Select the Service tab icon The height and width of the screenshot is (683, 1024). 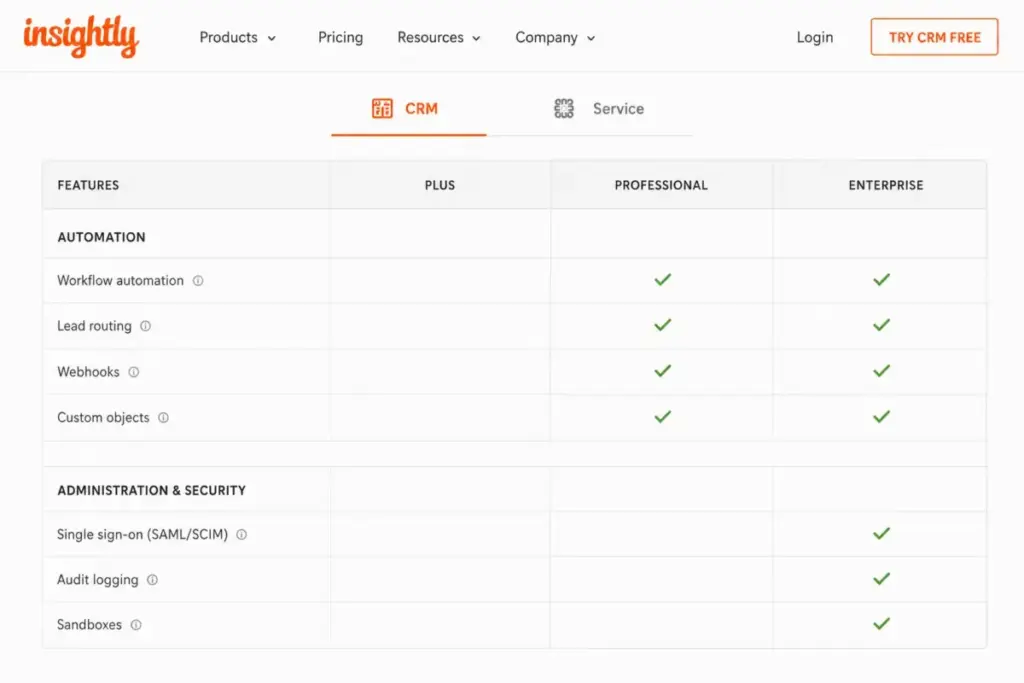564,108
